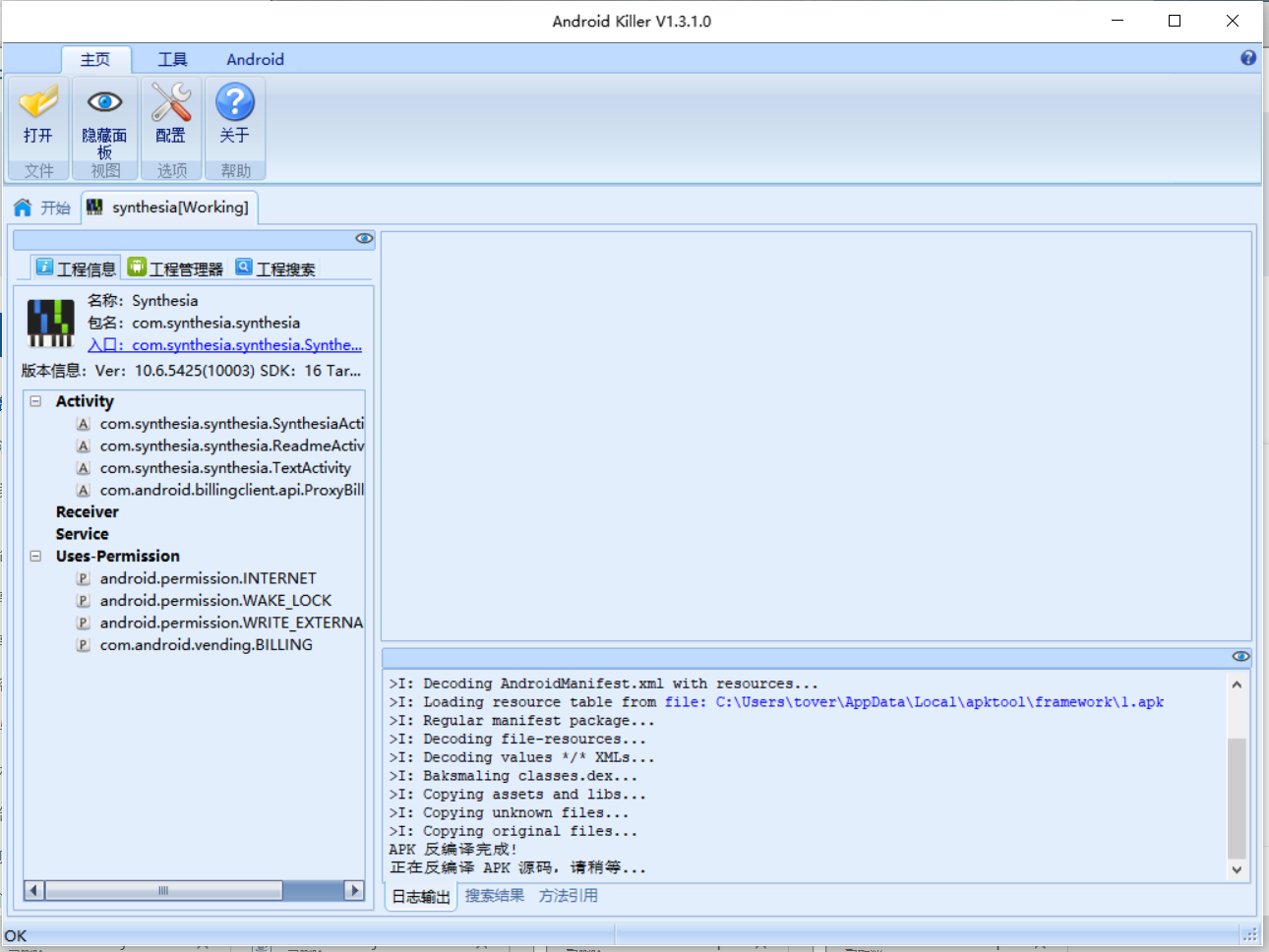Click the activity icon beside TextActivity
Screen dimensions: 1269x952
point(84,468)
